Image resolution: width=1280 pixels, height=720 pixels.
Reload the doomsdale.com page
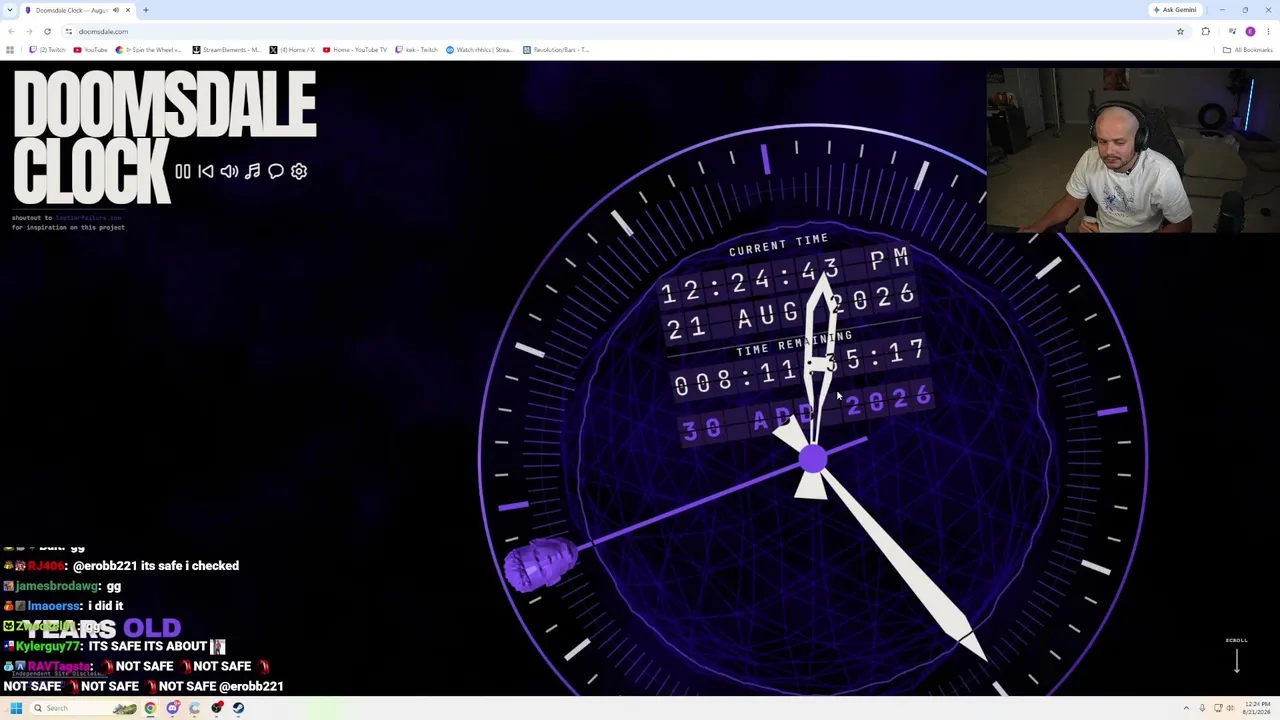point(47,31)
